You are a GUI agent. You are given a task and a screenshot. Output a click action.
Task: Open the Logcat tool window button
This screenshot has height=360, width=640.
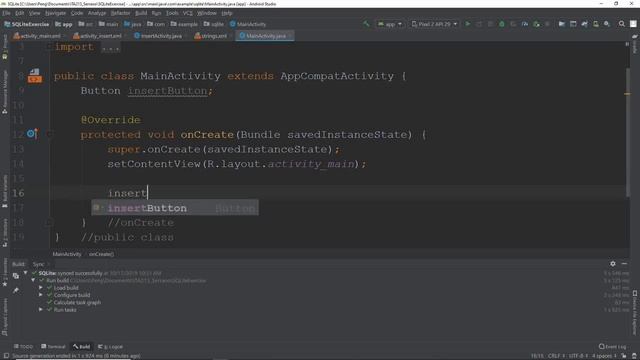(x=110, y=347)
